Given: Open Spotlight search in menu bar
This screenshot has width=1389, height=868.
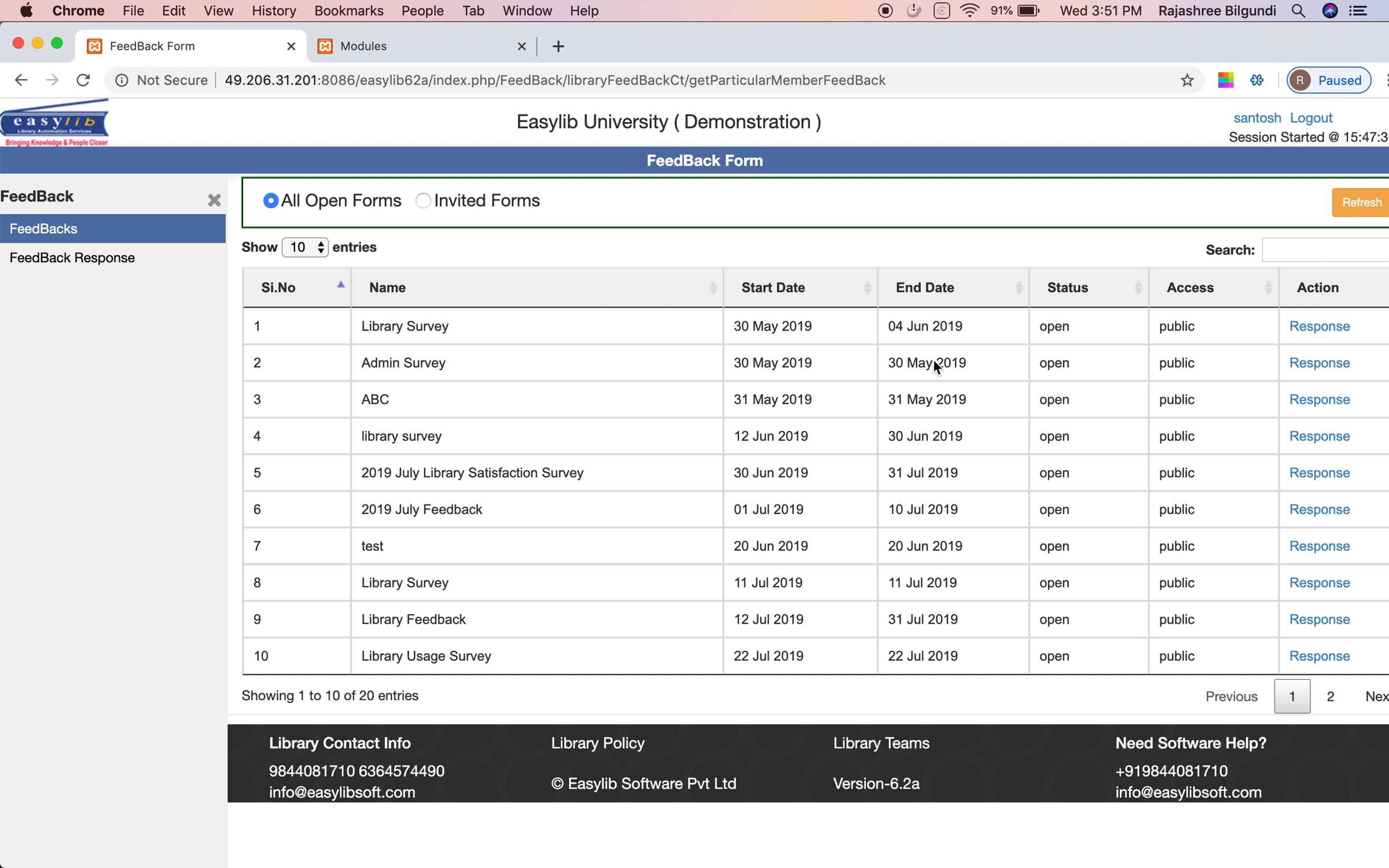Looking at the screenshot, I should pyautogui.click(x=1298, y=10).
